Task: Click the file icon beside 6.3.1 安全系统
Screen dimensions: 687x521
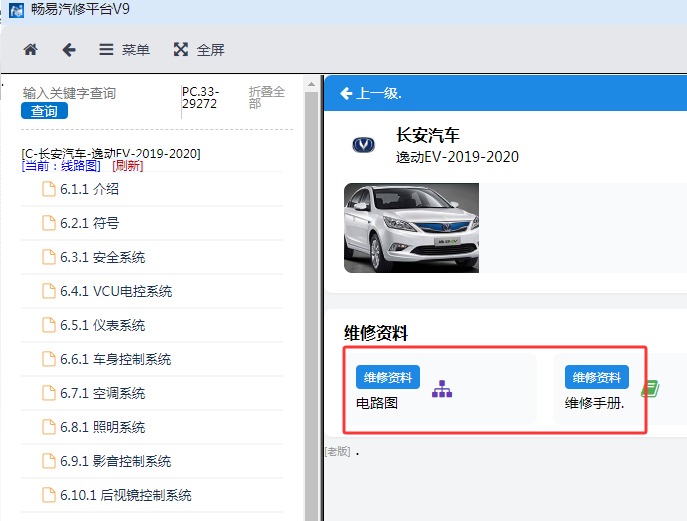Action: point(49,257)
